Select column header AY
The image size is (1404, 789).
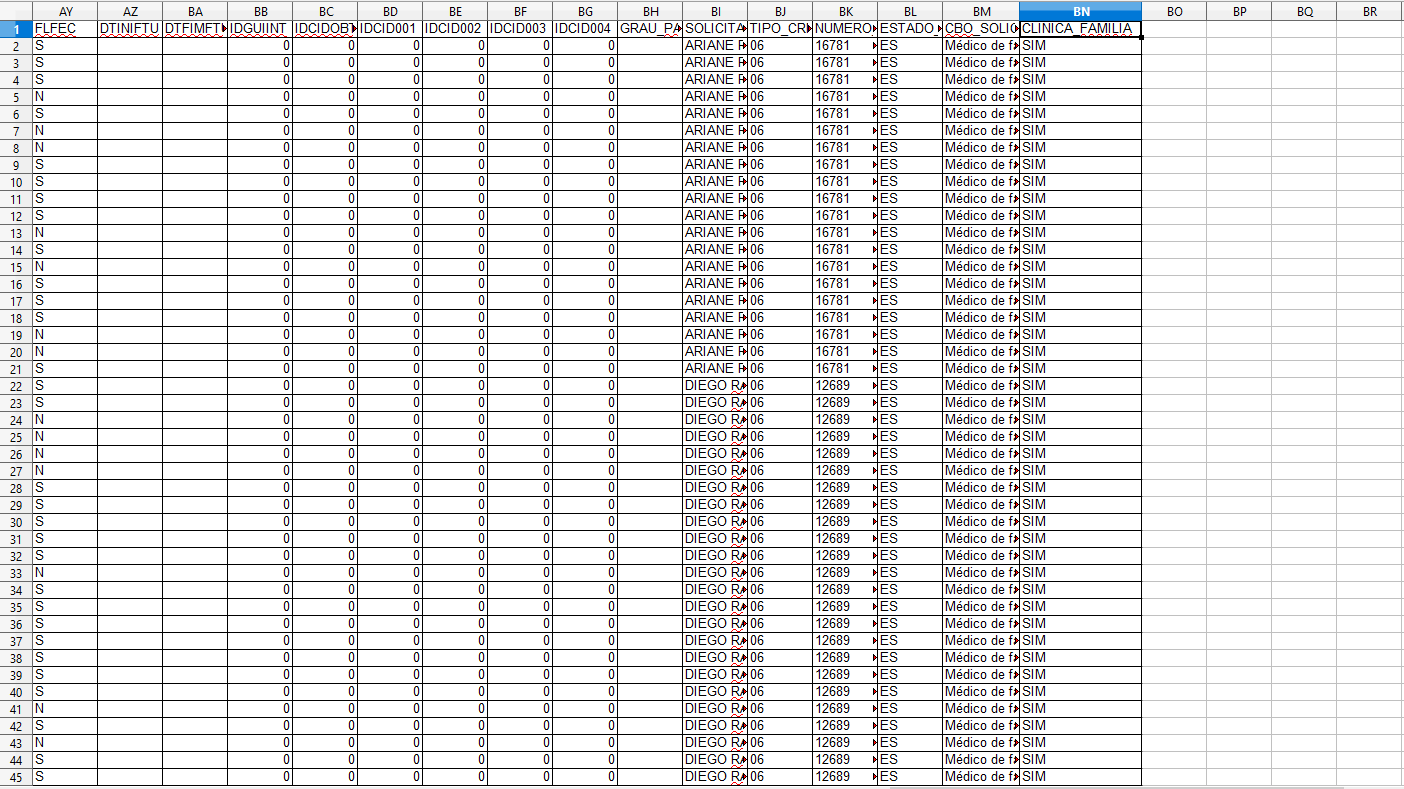click(x=65, y=11)
